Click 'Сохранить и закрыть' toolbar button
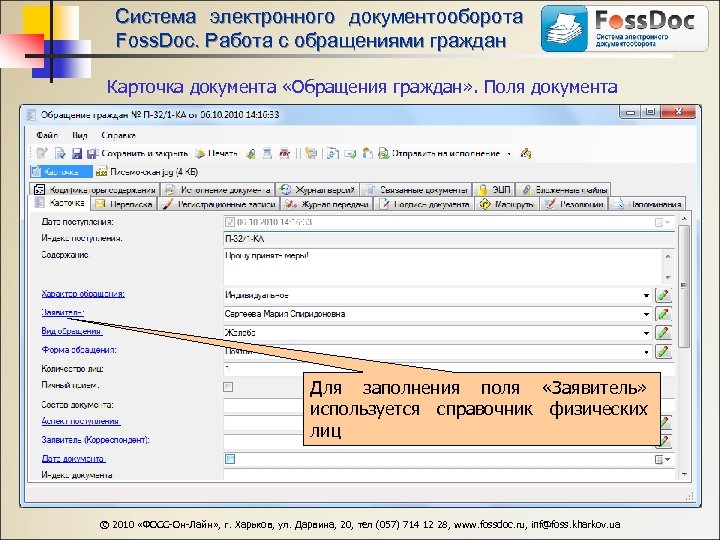This screenshot has height=540, width=720. [x=138, y=153]
